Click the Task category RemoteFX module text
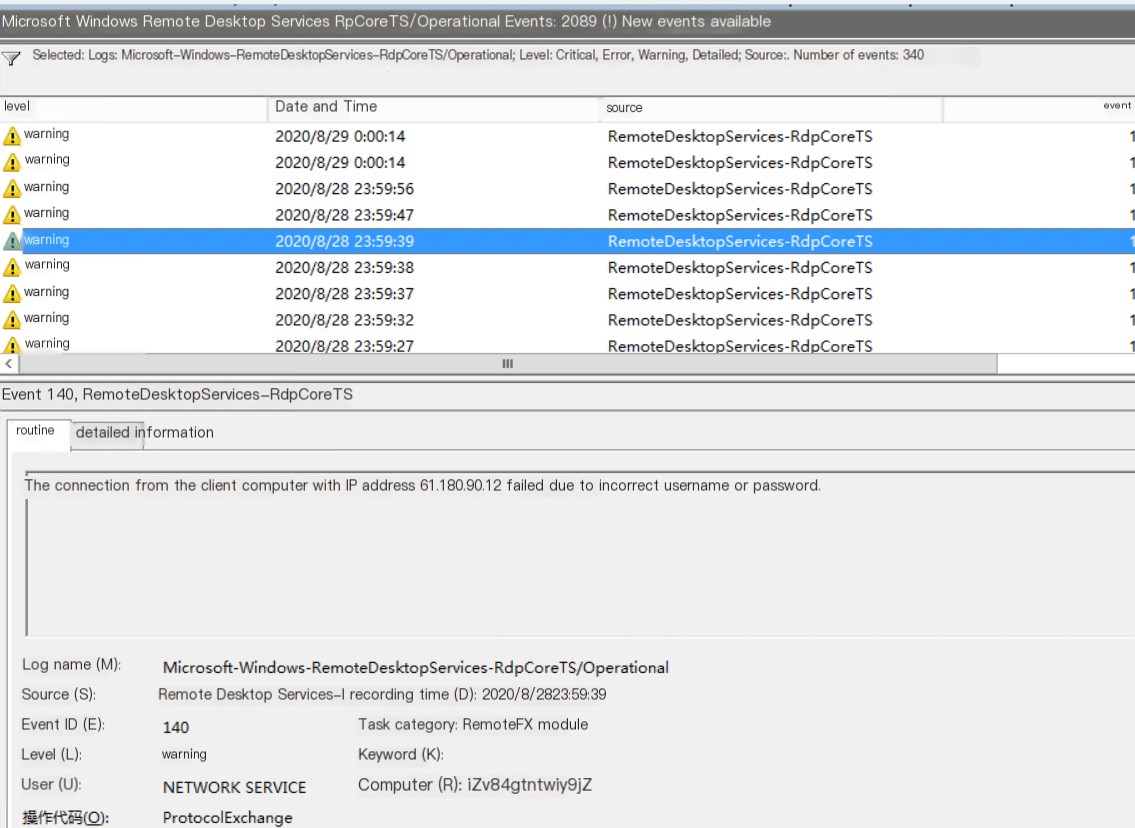 [x=473, y=724]
